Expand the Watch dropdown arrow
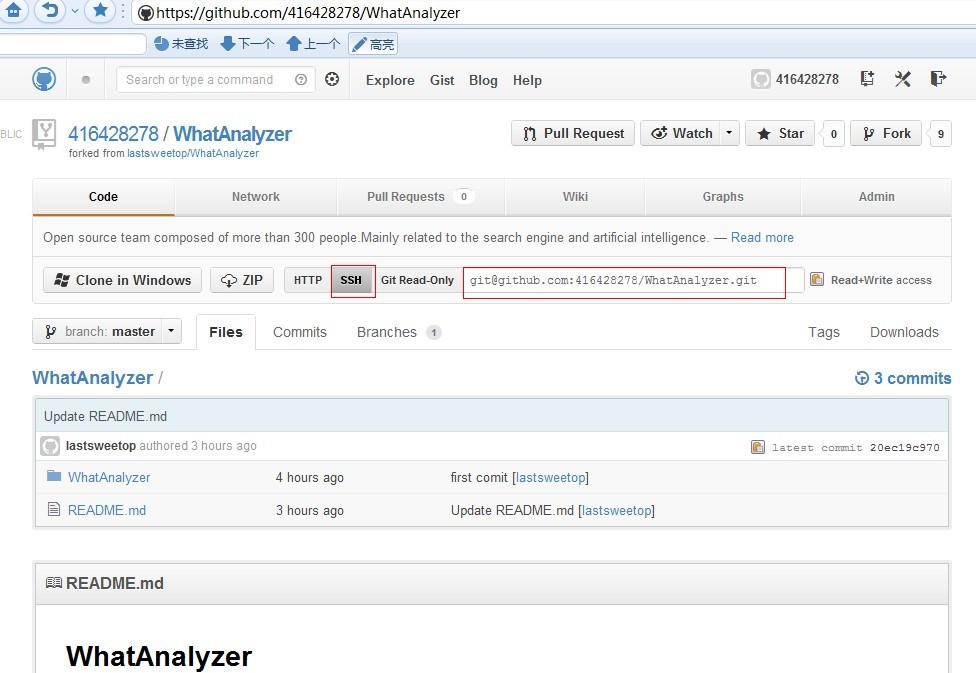 (727, 132)
